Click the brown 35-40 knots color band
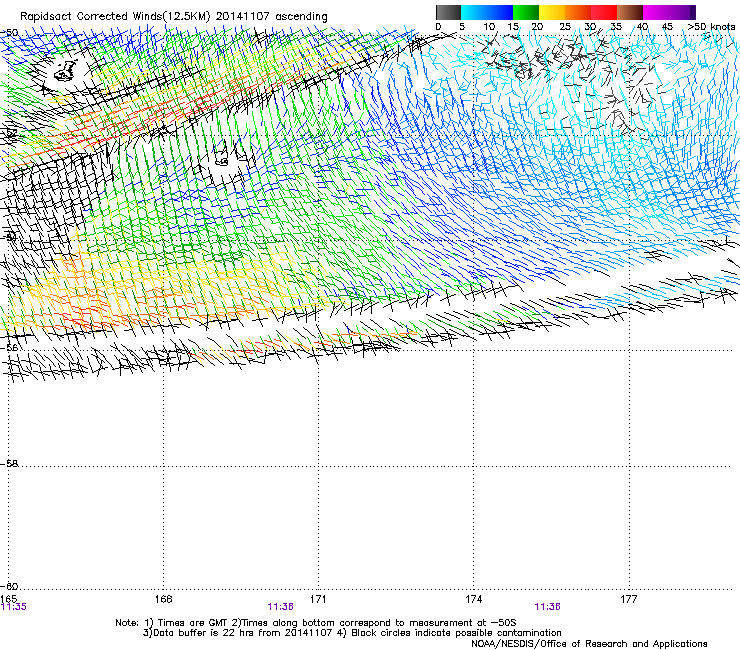740x650 pixels. 630,12
